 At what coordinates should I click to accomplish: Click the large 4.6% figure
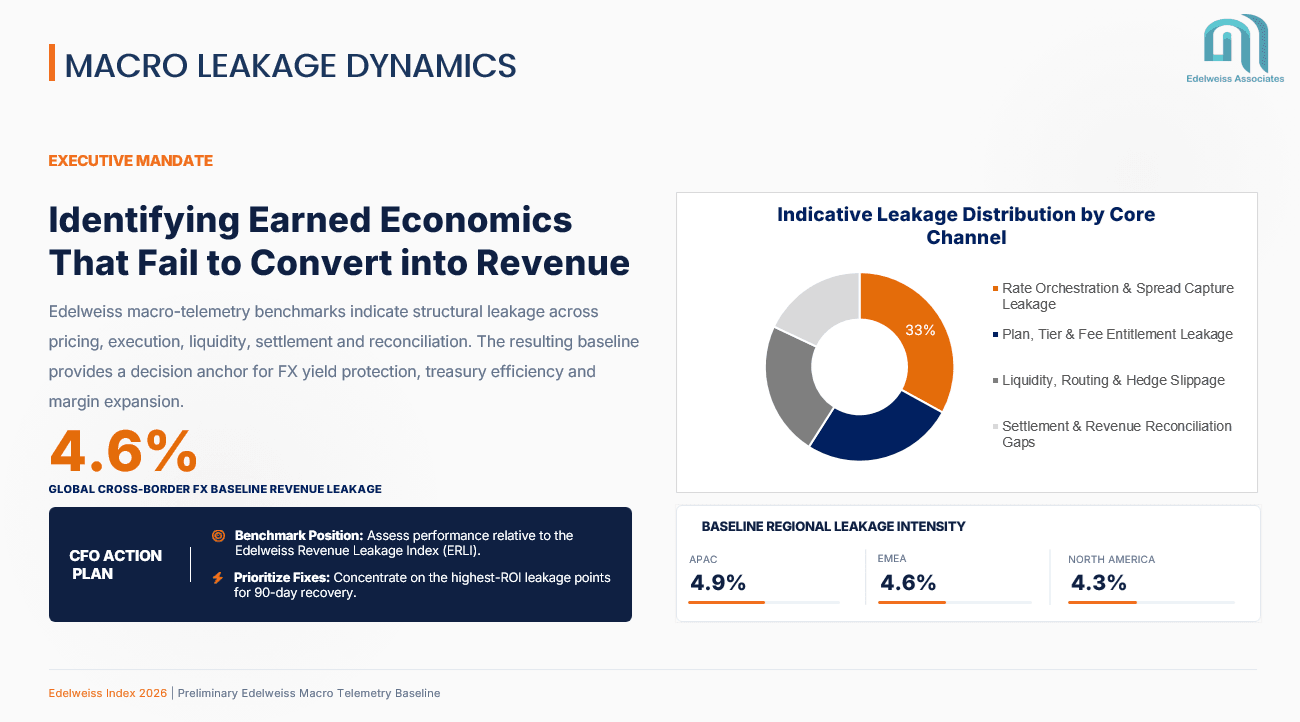[123, 452]
